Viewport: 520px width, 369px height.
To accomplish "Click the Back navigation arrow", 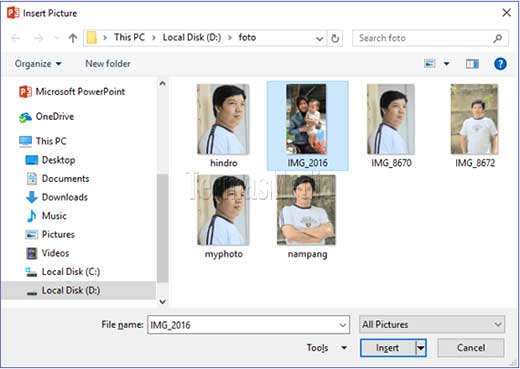I will click(x=15, y=38).
